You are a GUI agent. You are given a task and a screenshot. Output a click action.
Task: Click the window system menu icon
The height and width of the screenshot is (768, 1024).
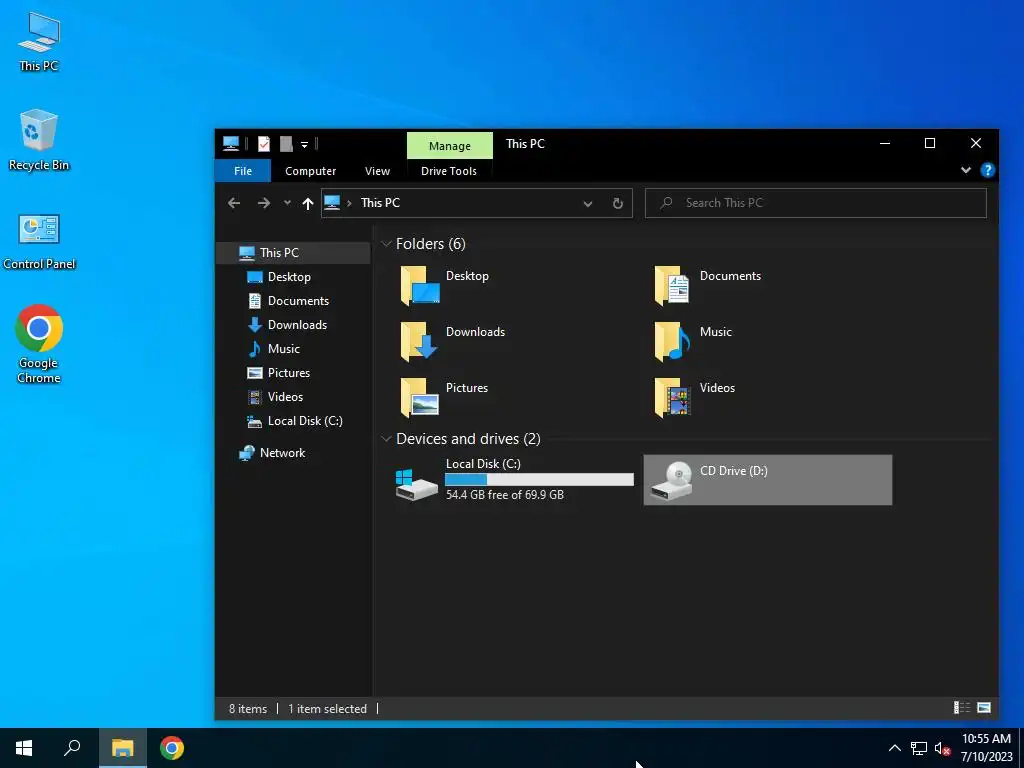point(231,144)
